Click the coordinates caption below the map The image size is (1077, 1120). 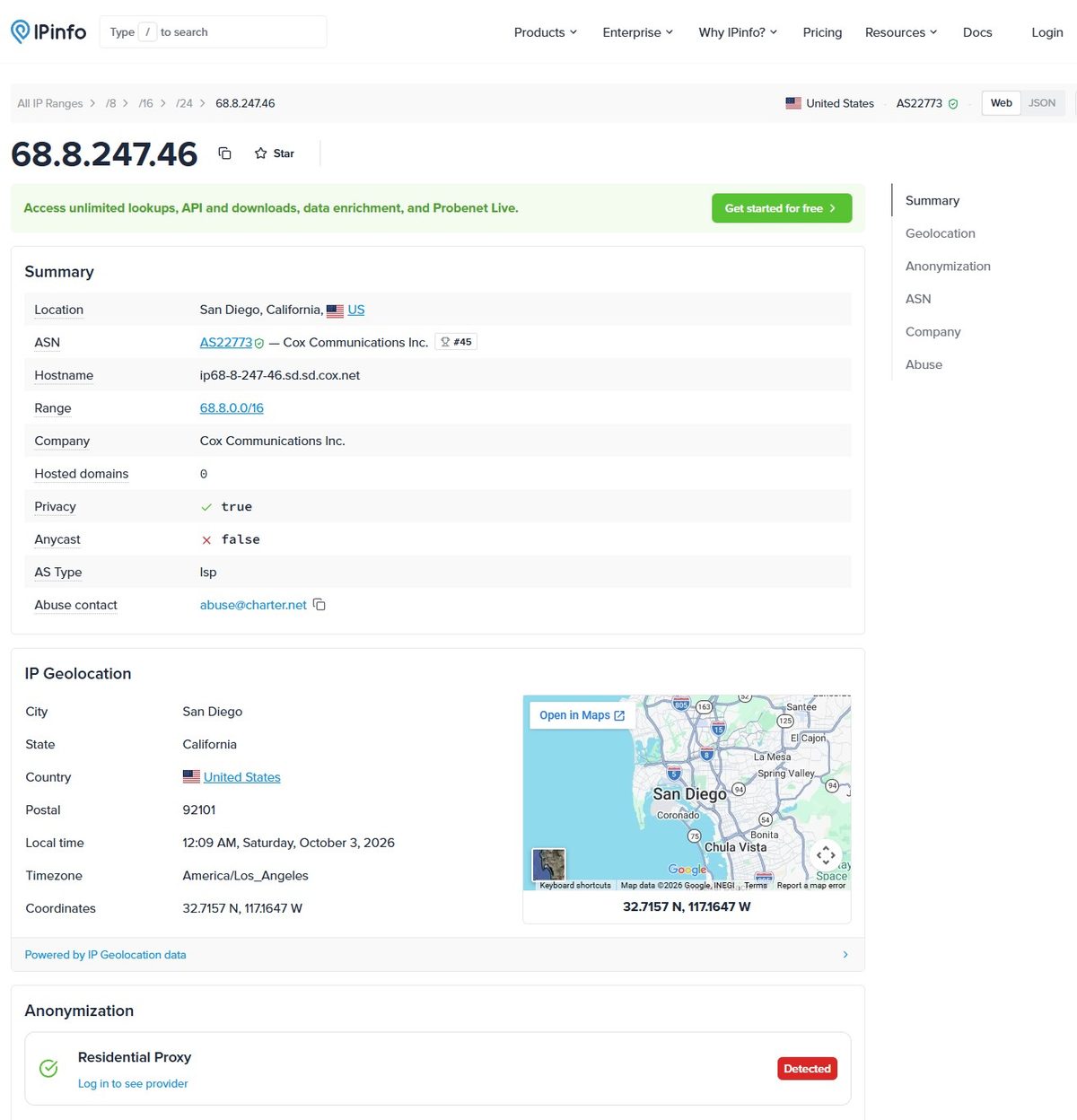pyautogui.click(x=687, y=906)
